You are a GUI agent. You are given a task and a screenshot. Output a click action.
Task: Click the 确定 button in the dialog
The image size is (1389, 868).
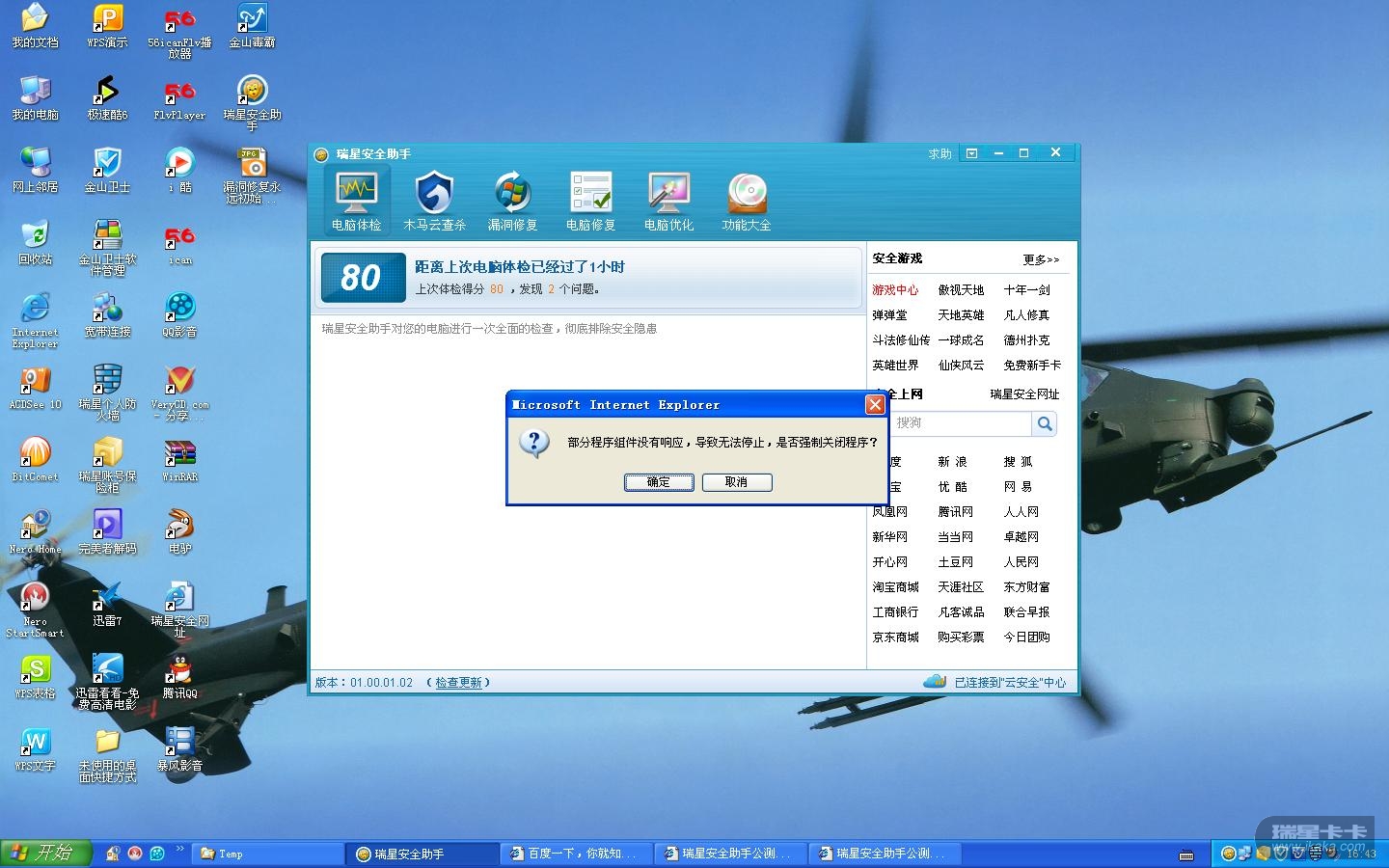click(x=659, y=482)
